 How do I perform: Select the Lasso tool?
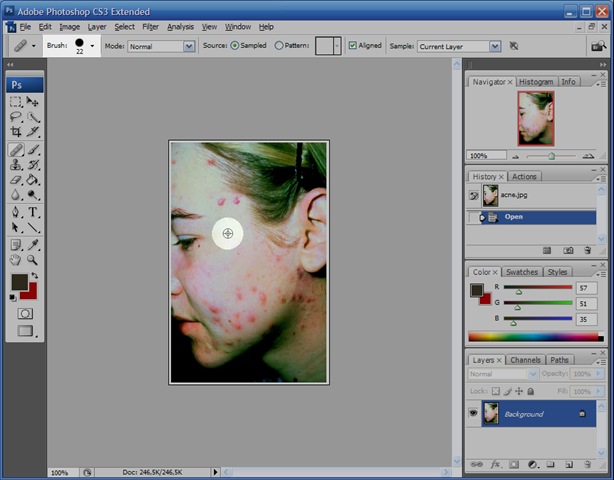pyautogui.click(x=16, y=117)
